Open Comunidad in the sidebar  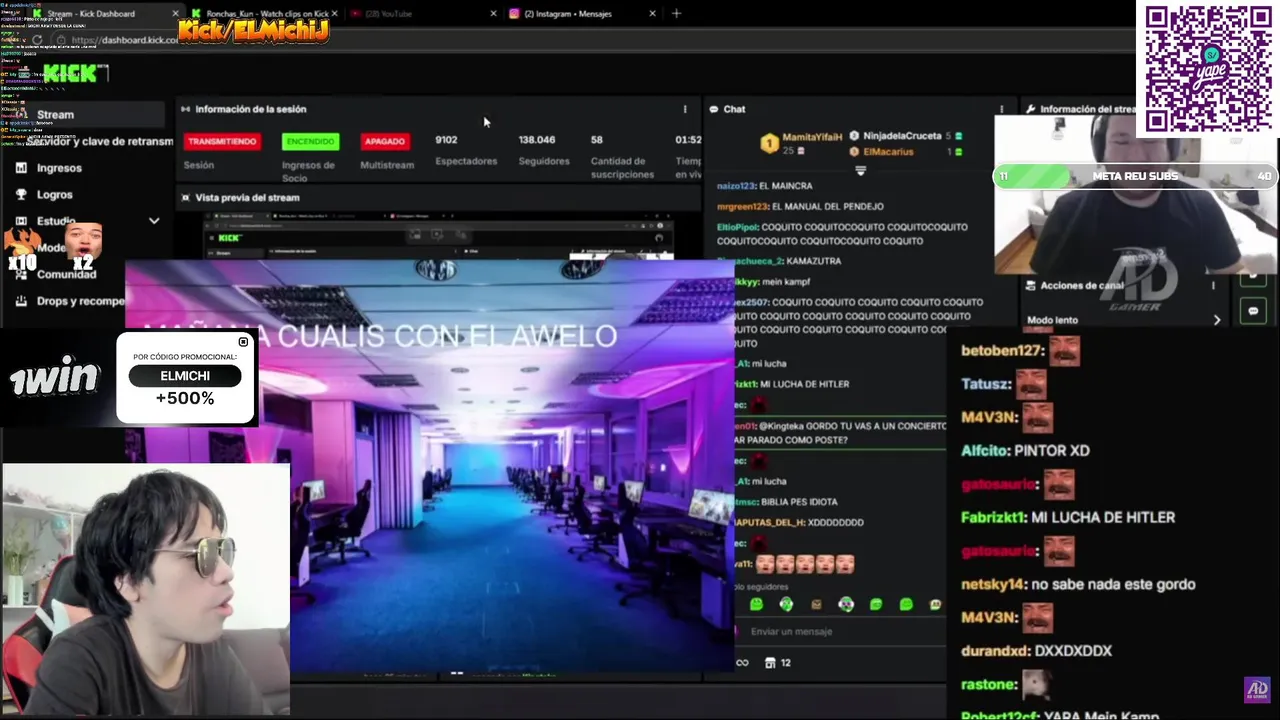[66, 274]
